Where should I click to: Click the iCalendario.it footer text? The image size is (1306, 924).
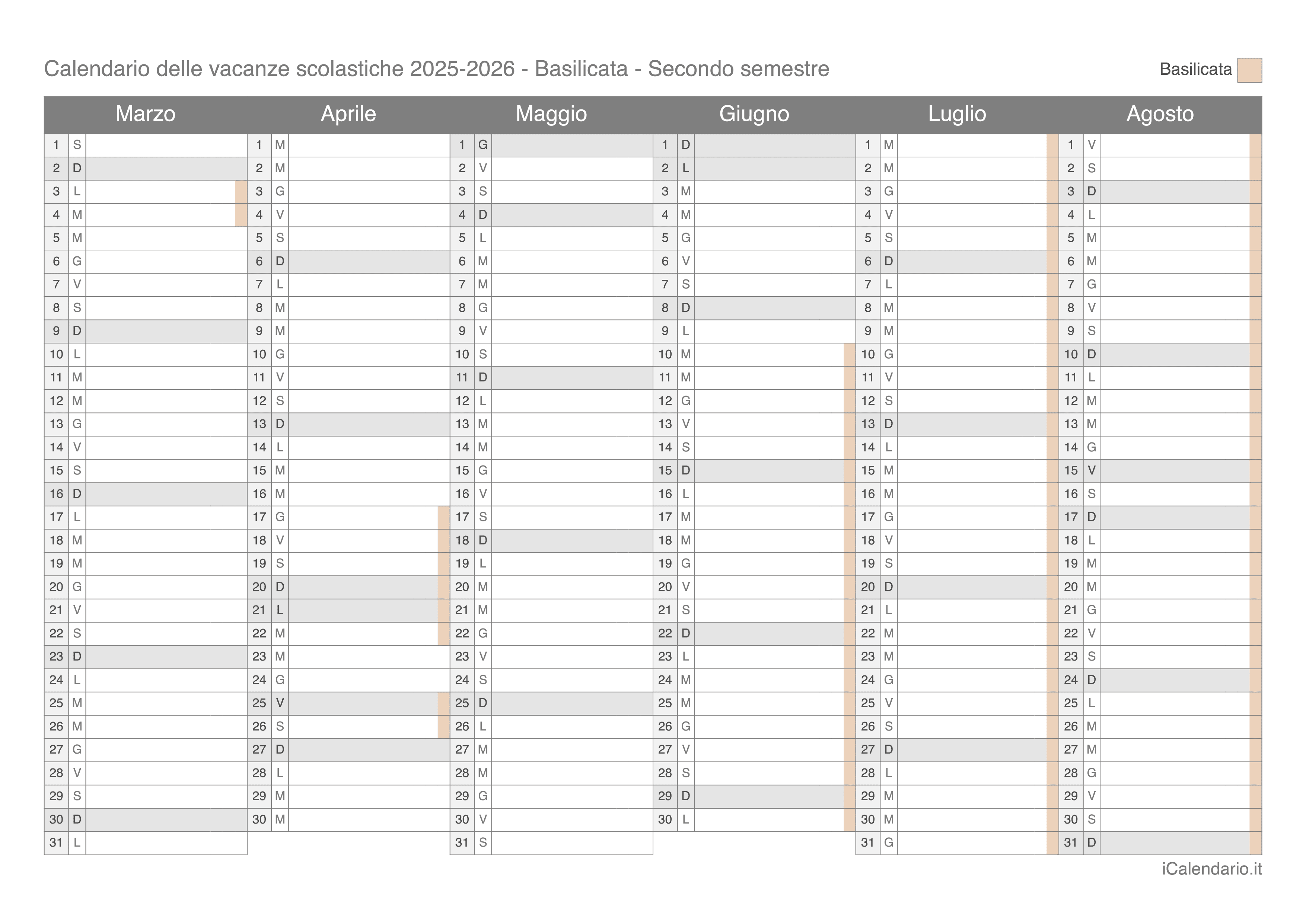tap(1211, 869)
